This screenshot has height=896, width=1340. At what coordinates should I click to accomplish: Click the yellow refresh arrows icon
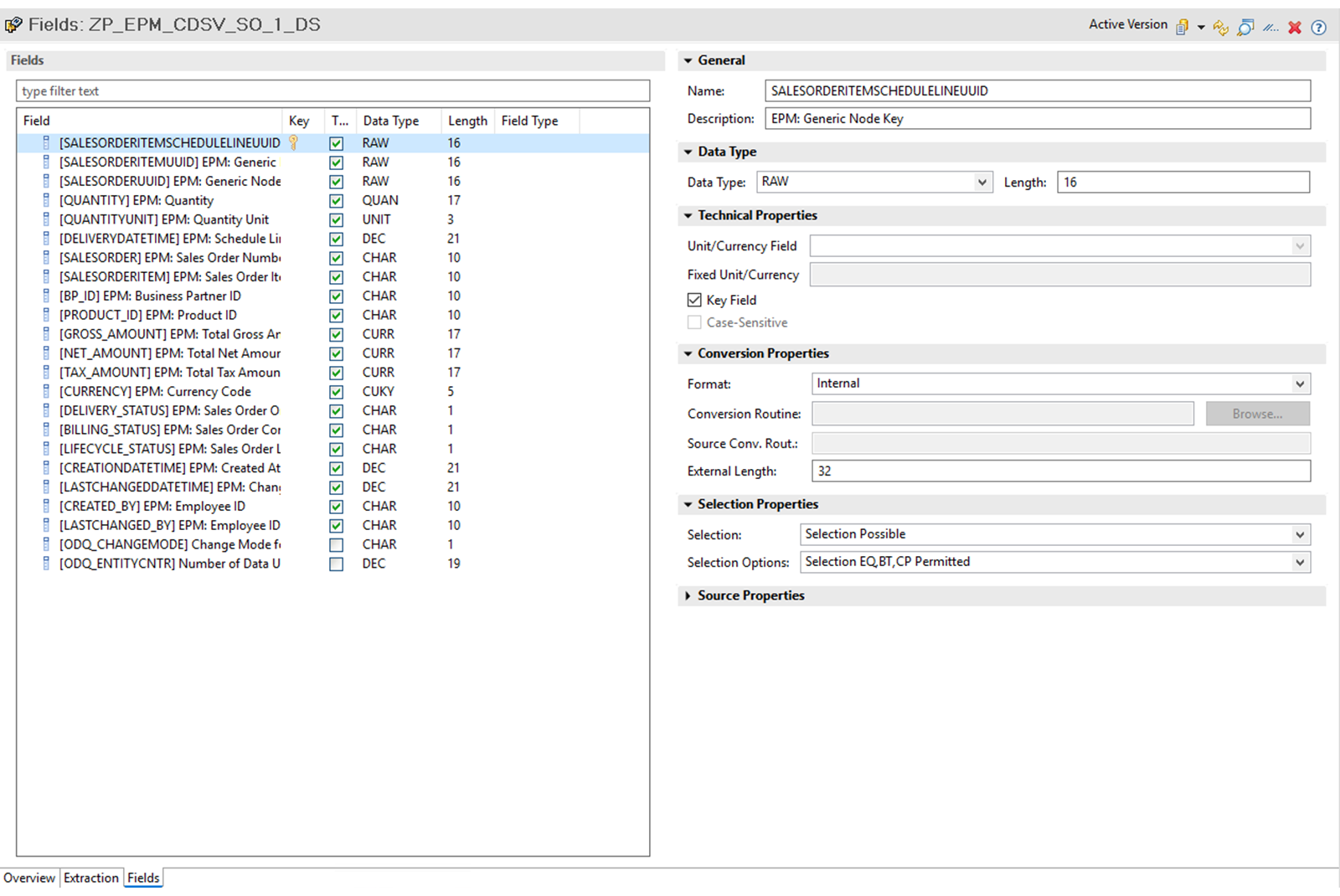(x=1221, y=28)
